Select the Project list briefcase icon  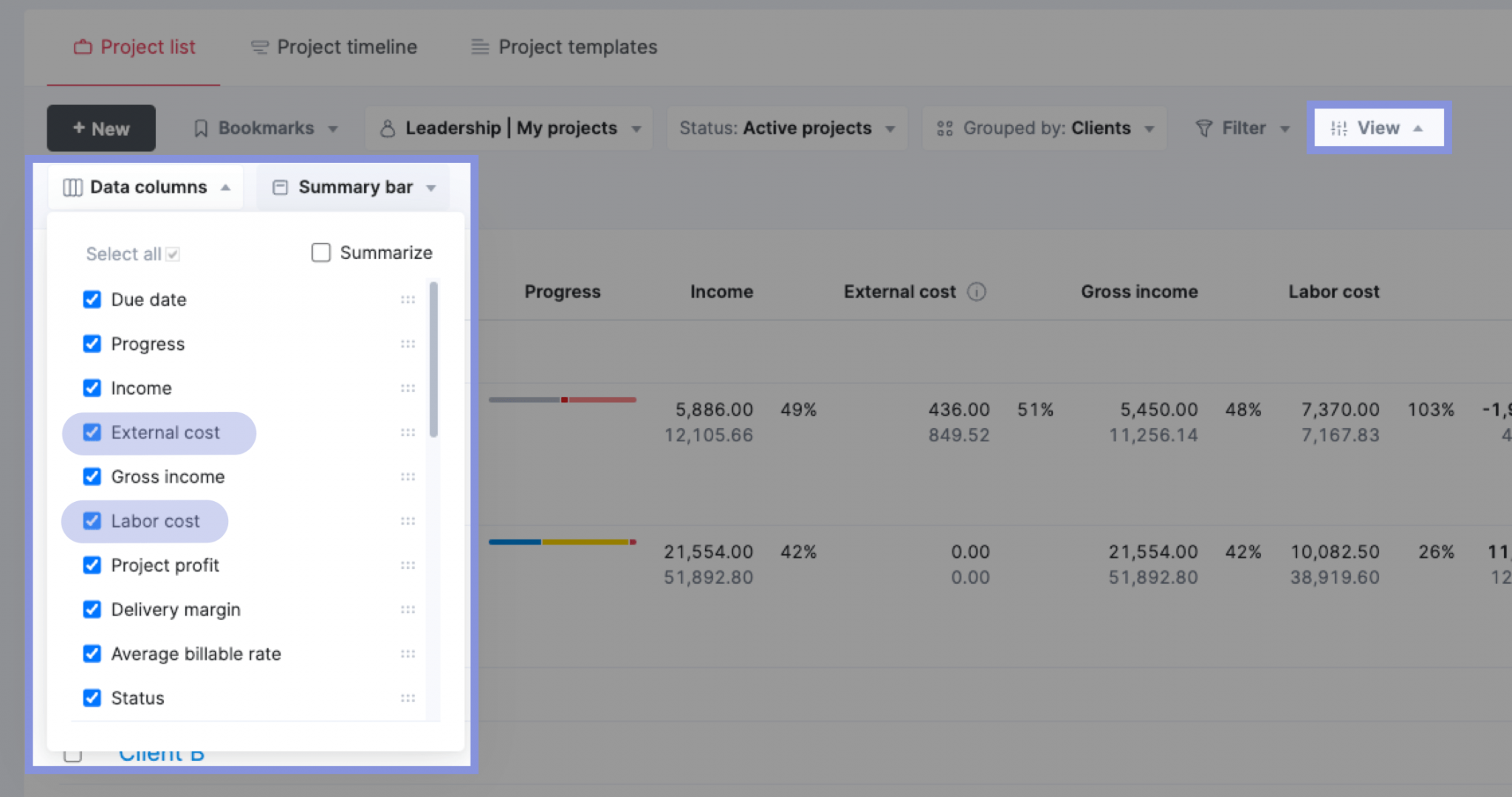click(x=83, y=46)
